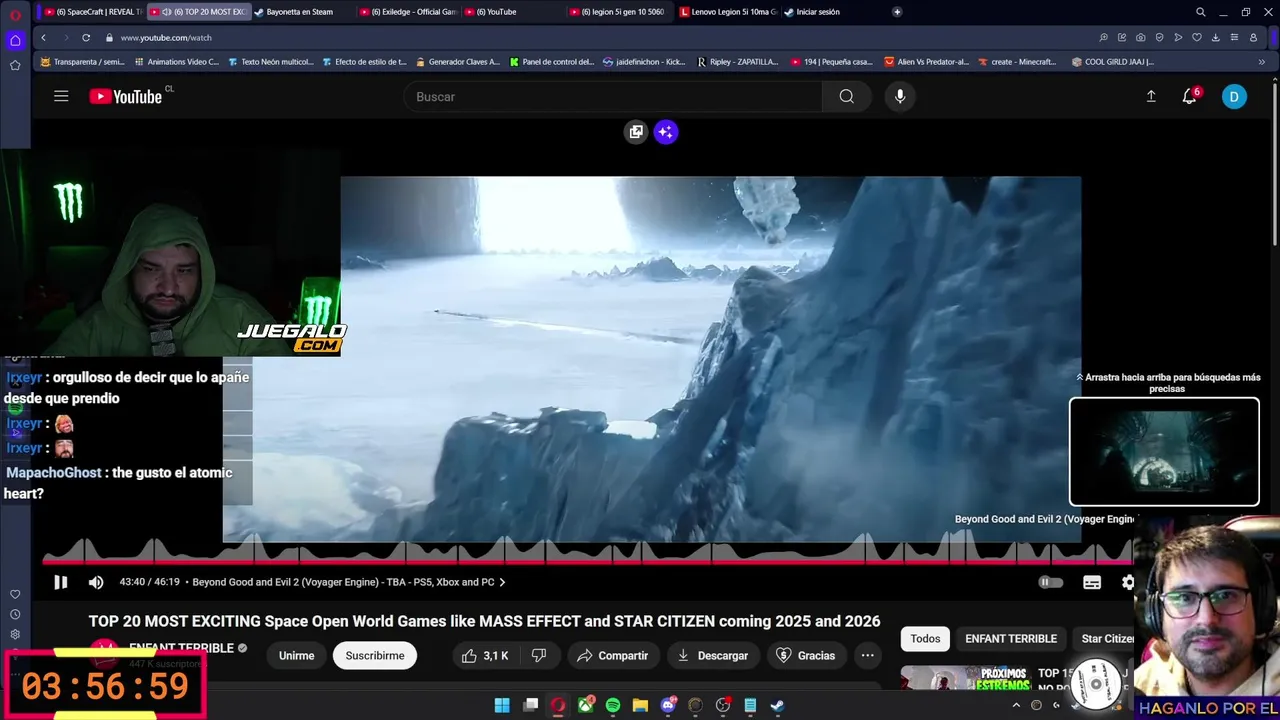Click the Próximos Estrenos recommended video thumbnail
This screenshot has width=1280, height=720.
coord(965,678)
